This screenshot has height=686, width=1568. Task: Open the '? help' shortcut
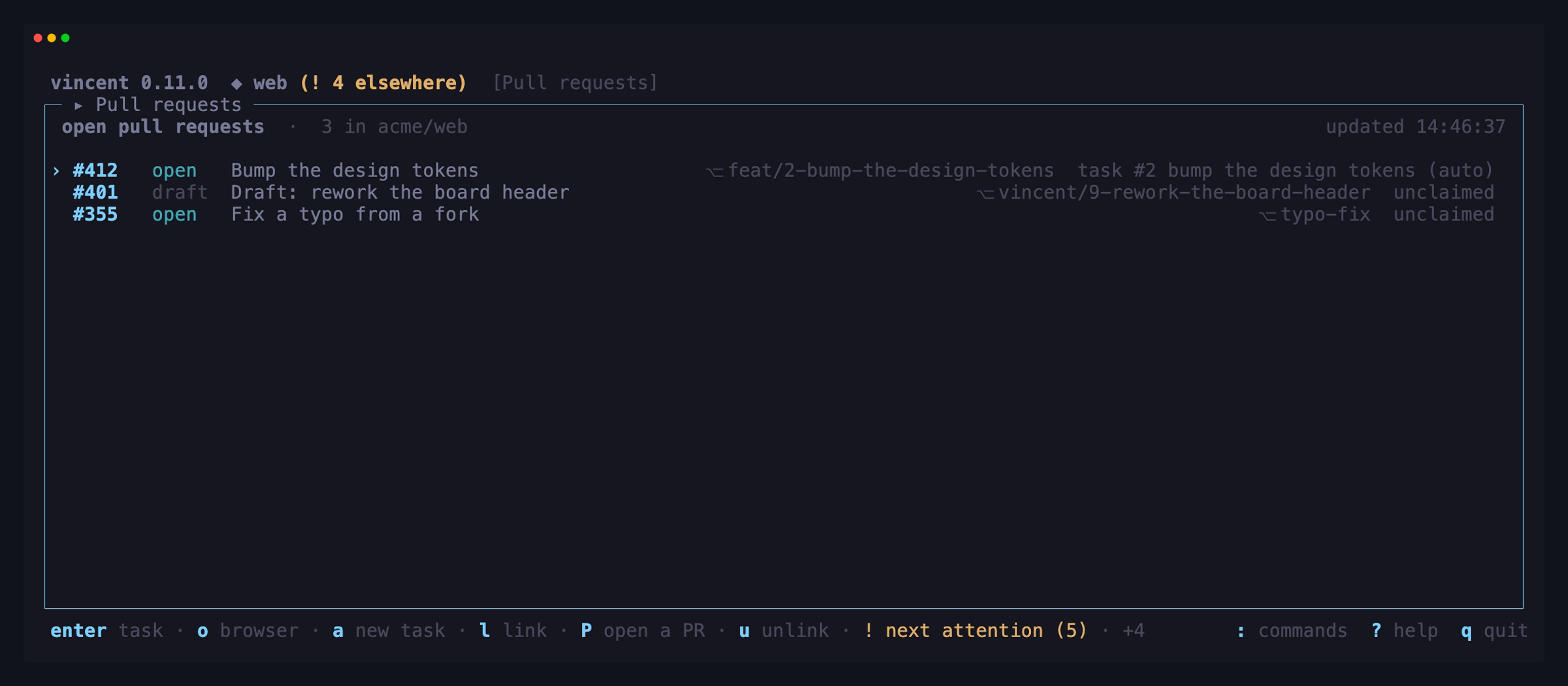tap(1404, 631)
